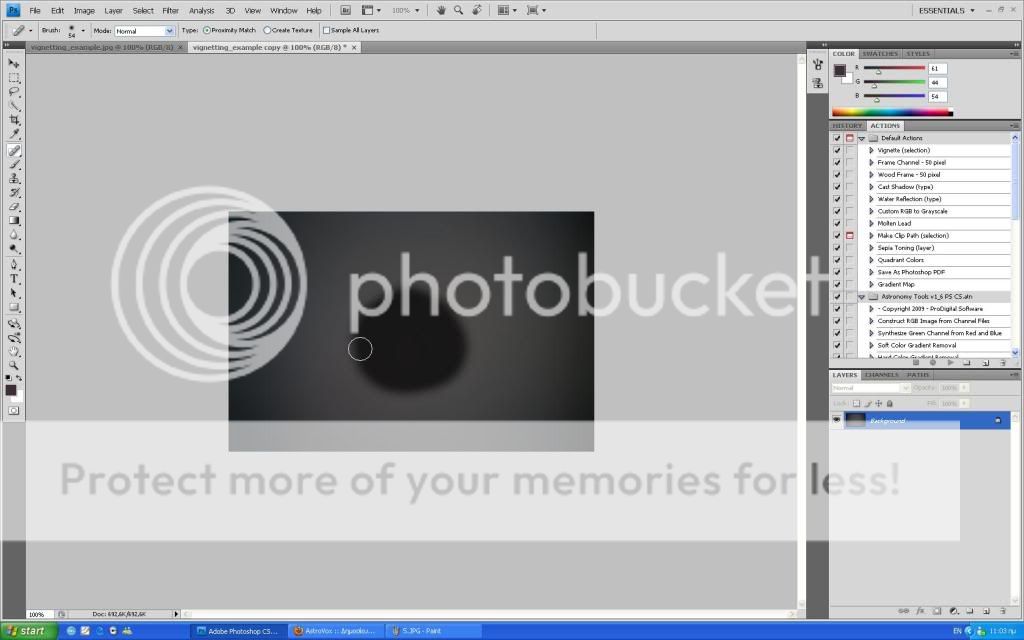Switch to the Channels tab
This screenshot has width=1024, height=640.
(x=881, y=375)
